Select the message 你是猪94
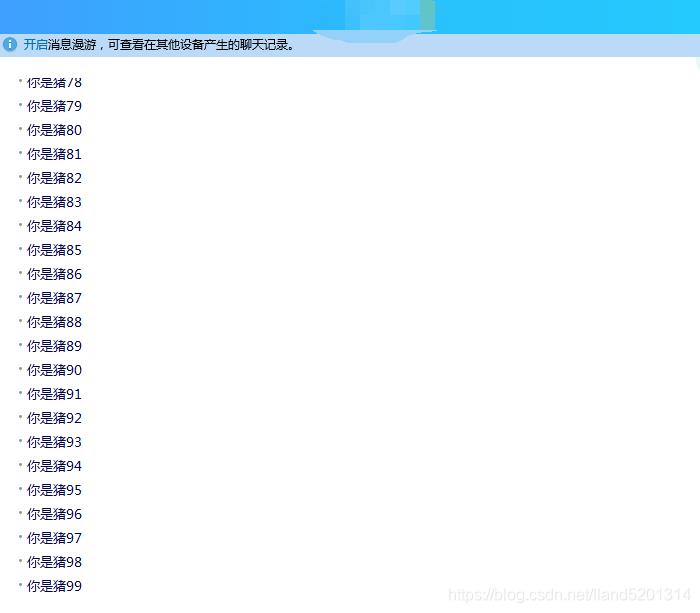 (54, 466)
